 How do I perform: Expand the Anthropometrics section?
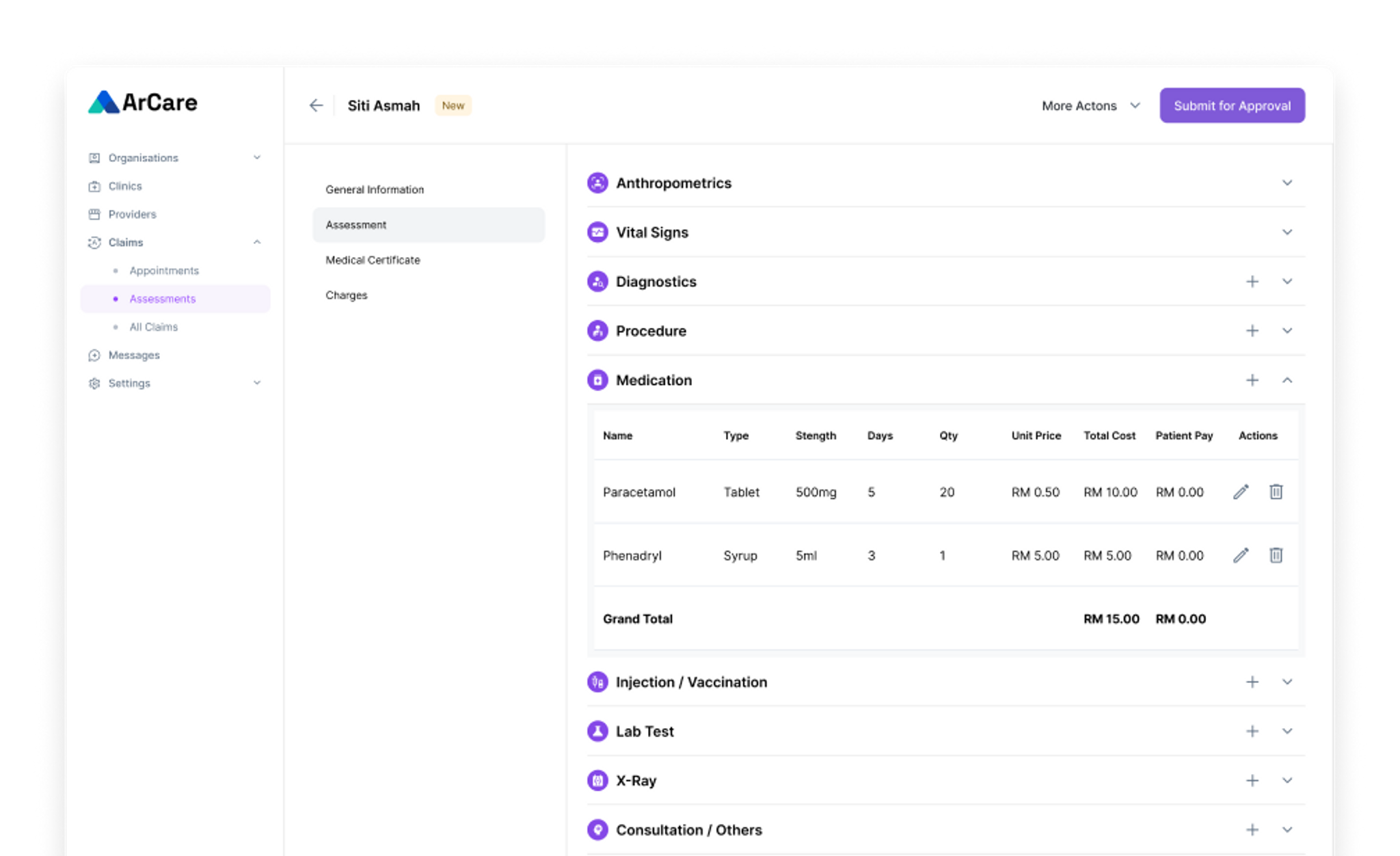pyautogui.click(x=1287, y=183)
